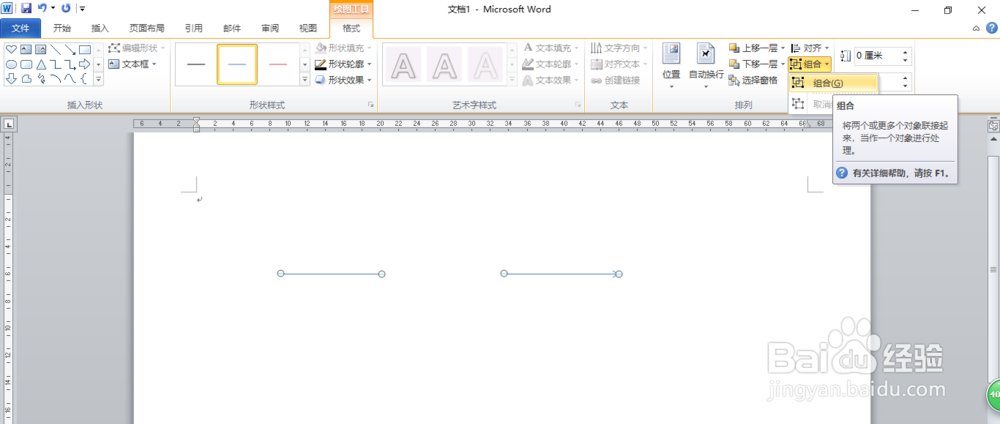Open the Shape Styles dialog launcher

point(371,105)
